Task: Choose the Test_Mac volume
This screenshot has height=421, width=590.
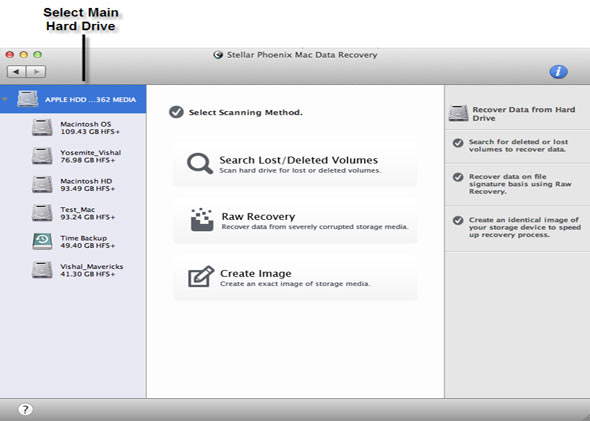Action: (x=73, y=213)
